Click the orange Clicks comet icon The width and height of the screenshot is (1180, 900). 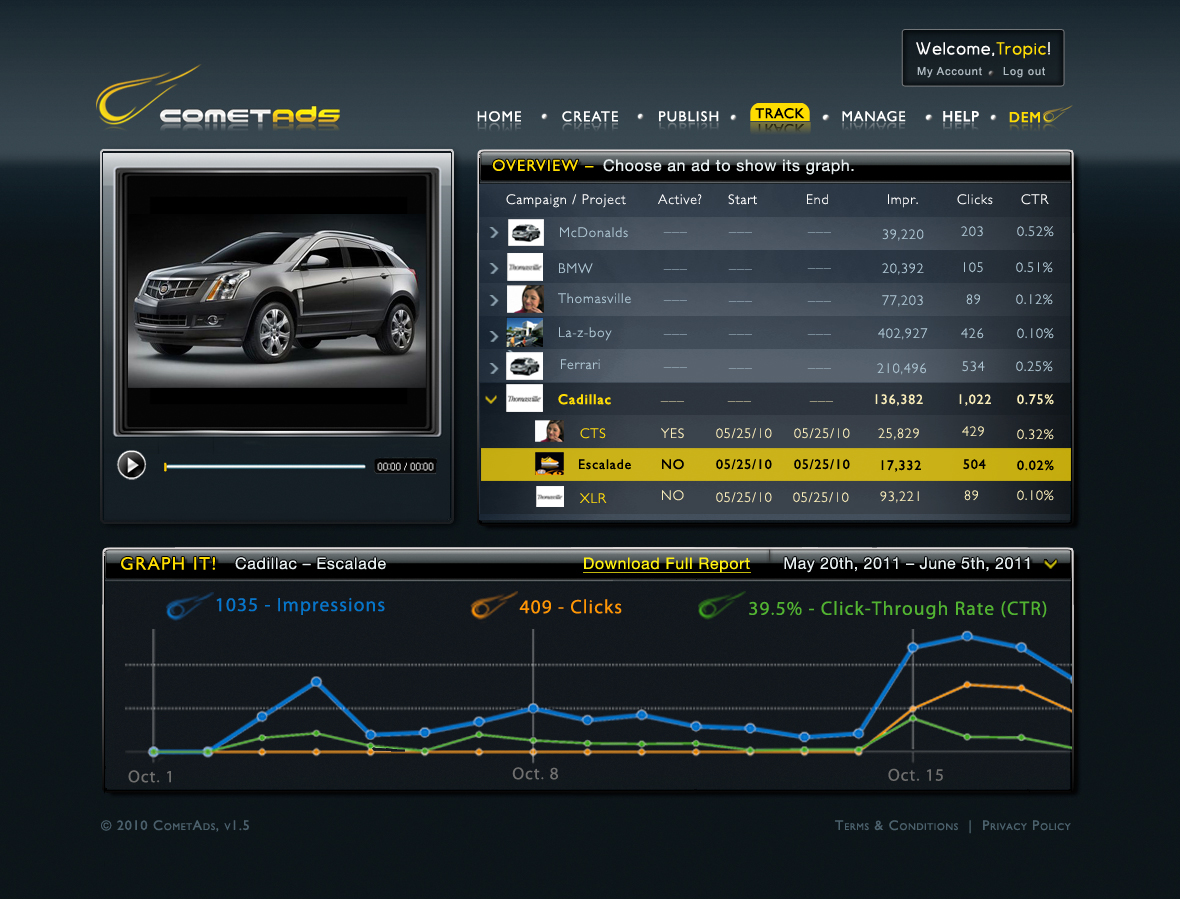(492, 607)
